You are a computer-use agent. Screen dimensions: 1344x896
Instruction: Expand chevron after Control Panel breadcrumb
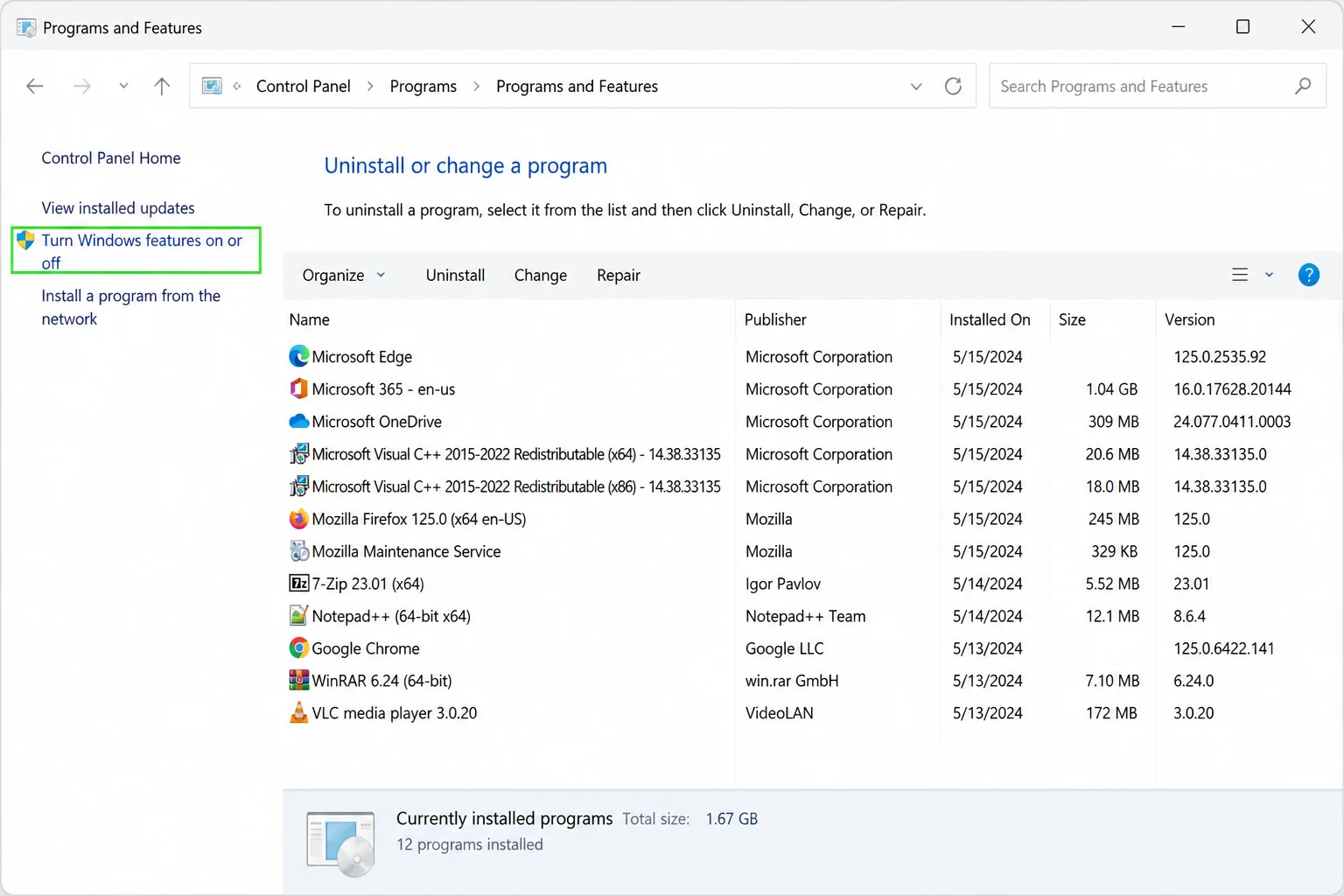pyautogui.click(x=370, y=86)
